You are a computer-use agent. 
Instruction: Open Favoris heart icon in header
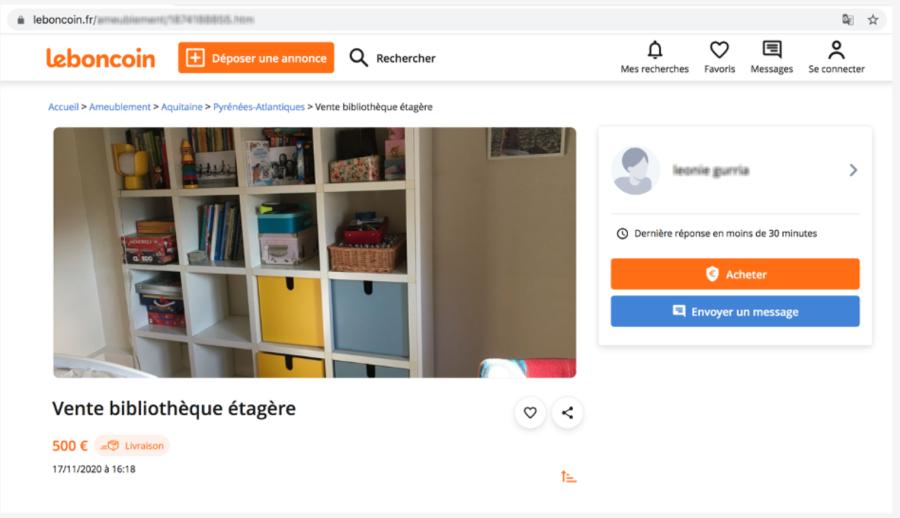tap(719, 50)
